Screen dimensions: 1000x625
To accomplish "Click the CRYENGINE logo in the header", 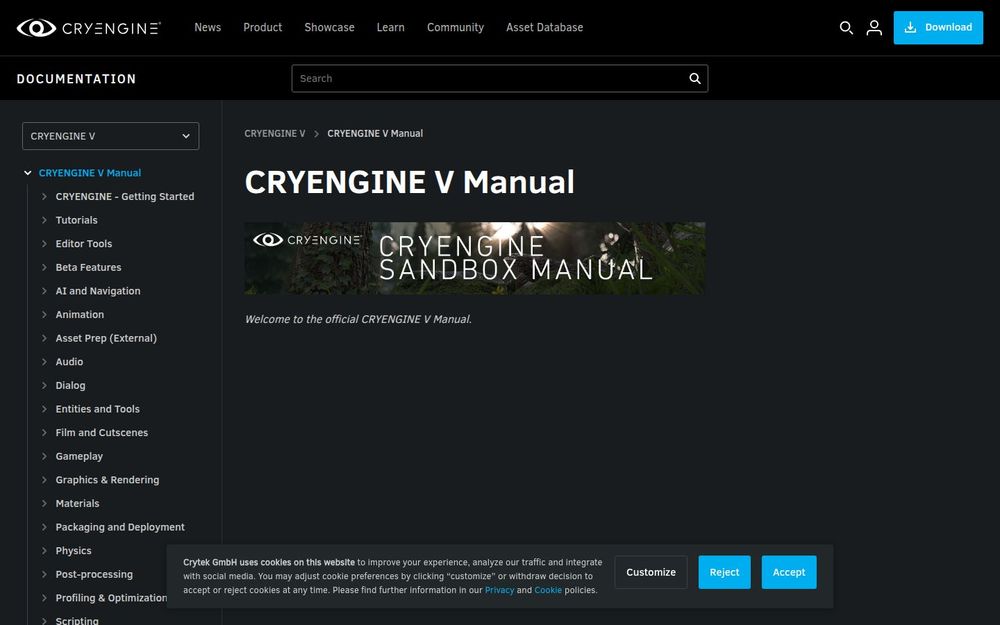I will [x=89, y=27].
